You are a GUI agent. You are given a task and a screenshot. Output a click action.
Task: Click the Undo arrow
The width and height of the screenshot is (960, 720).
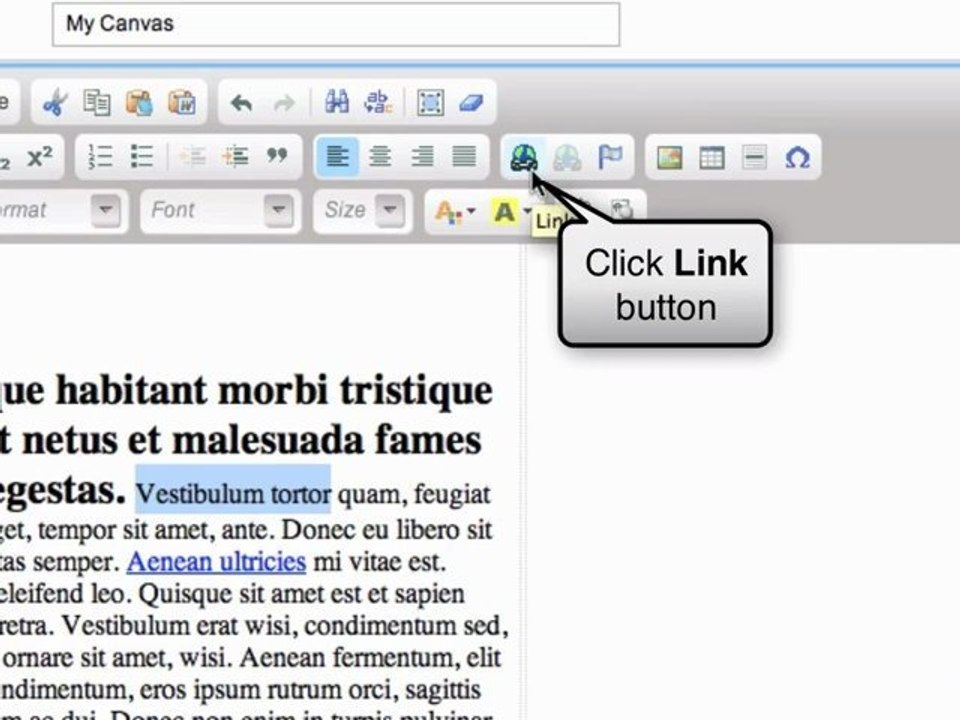coord(242,103)
